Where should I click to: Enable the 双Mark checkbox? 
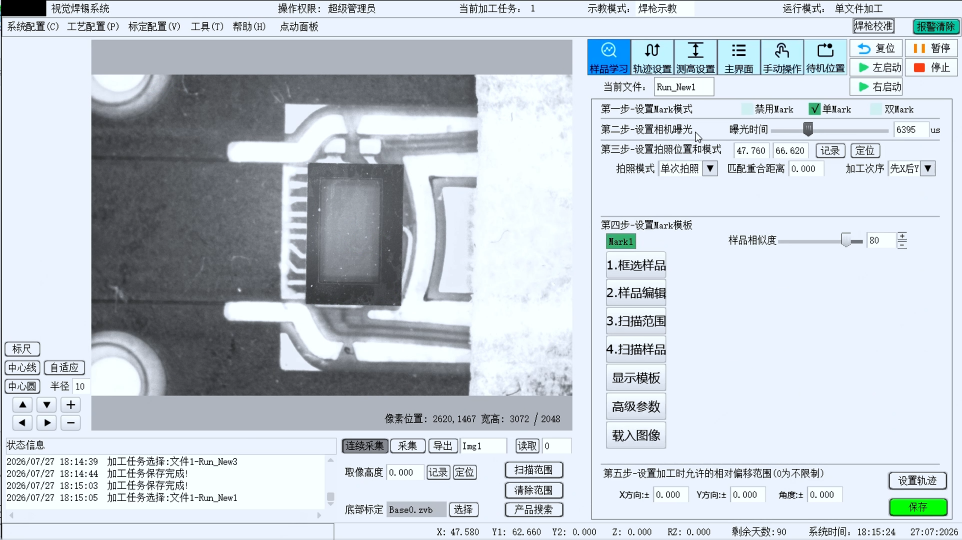(876, 109)
